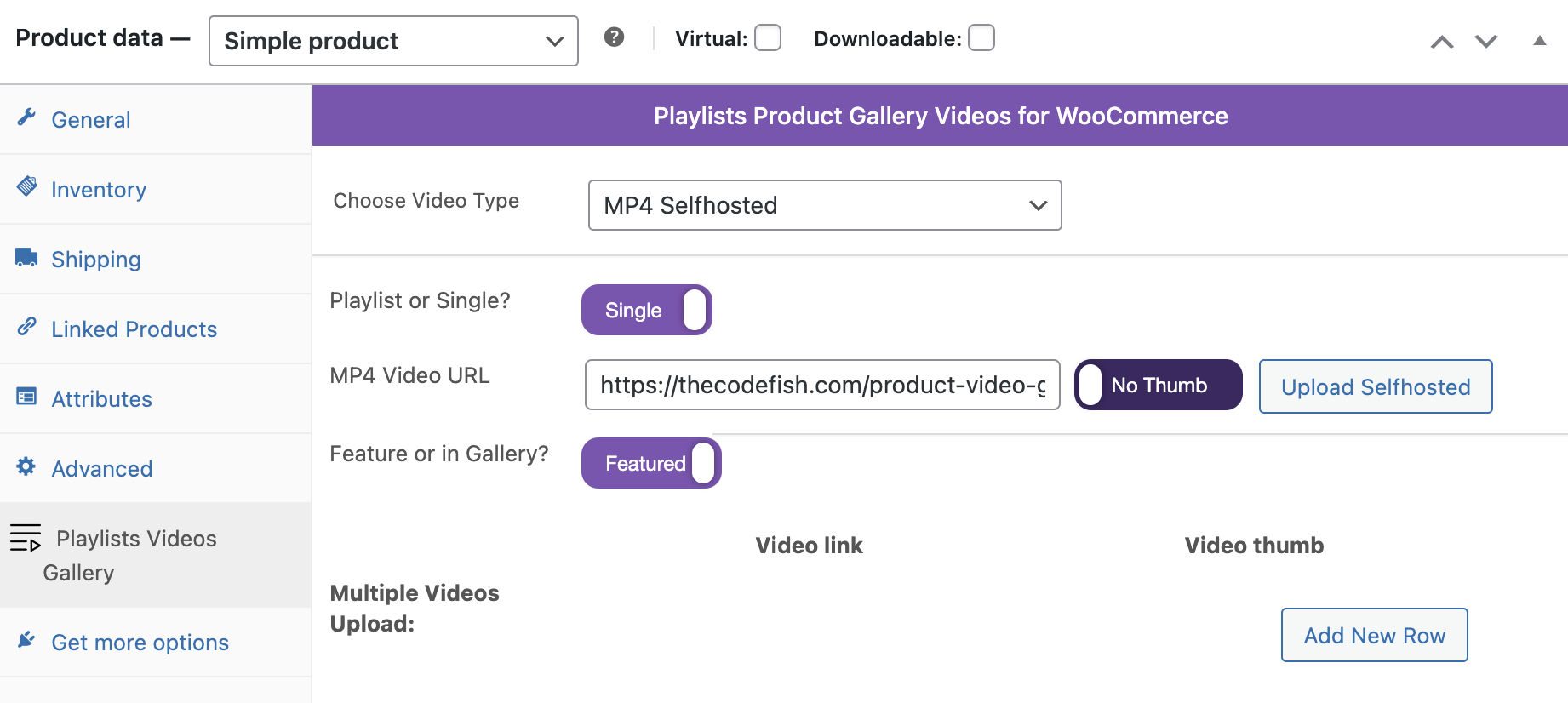The width and height of the screenshot is (1568, 703).
Task: Click the Playlist or Single? label
Action: [x=420, y=300]
